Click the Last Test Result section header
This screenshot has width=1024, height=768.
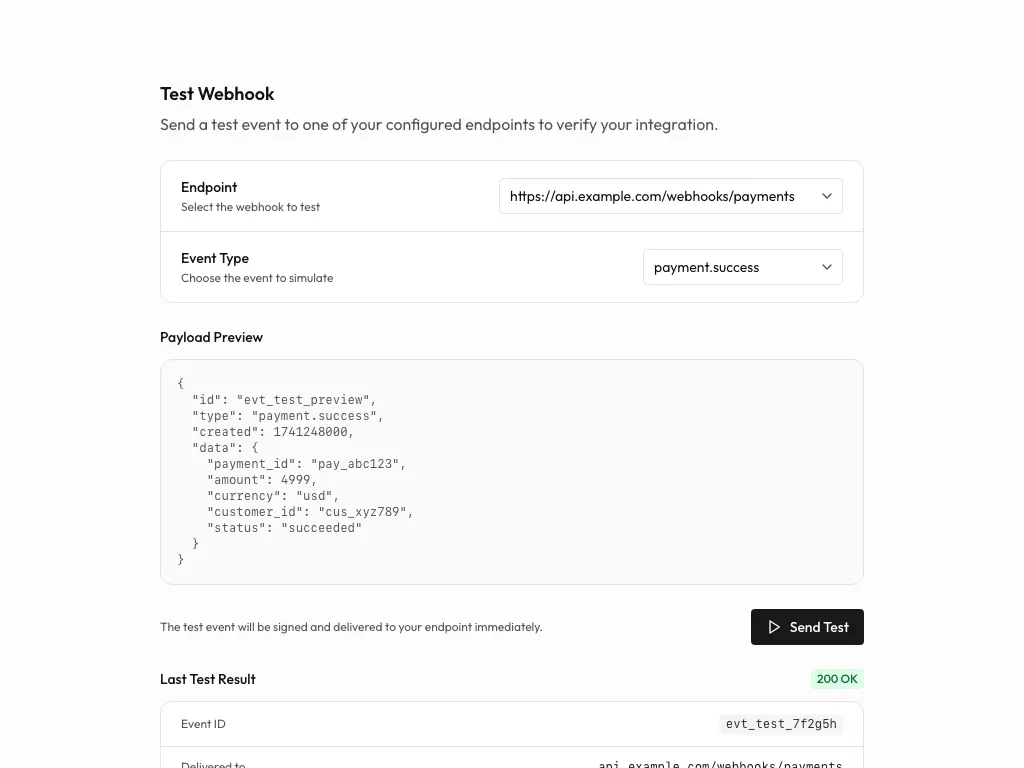pyautogui.click(x=207, y=679)
